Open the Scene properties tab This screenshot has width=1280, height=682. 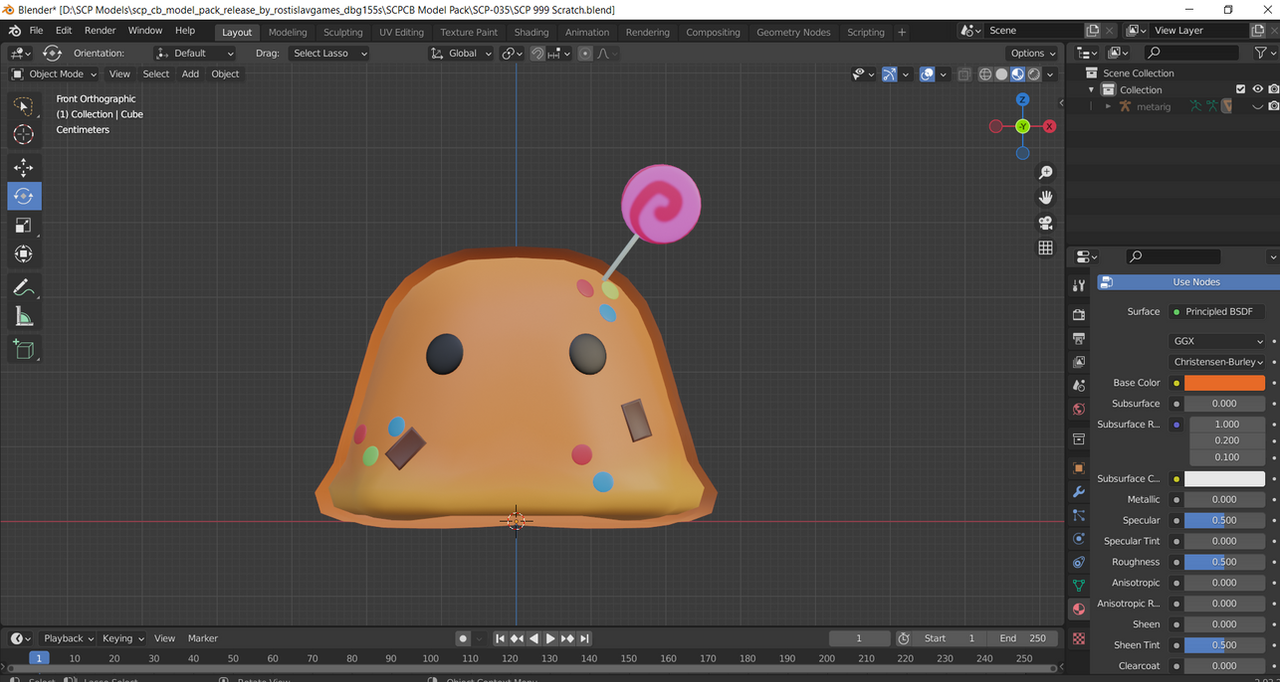[x=1079, y=385]
